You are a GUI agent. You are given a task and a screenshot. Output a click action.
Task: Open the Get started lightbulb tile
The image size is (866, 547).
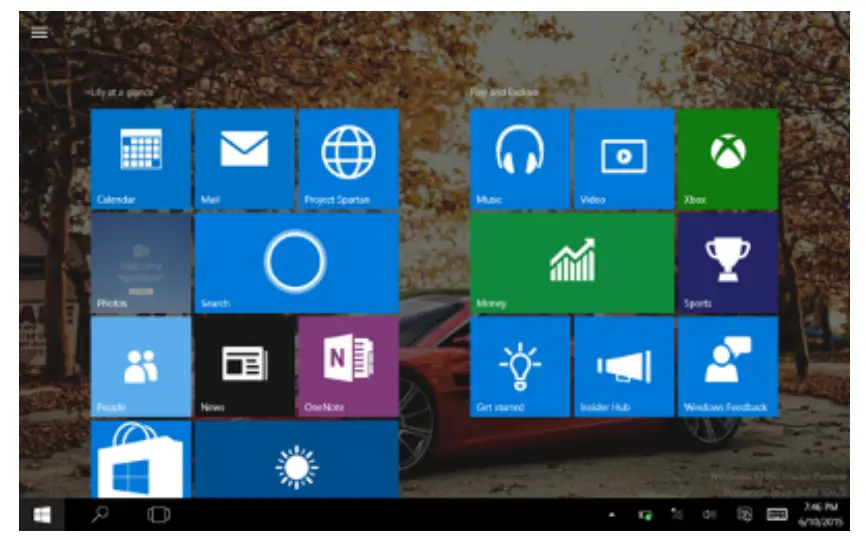coord(520,366)
